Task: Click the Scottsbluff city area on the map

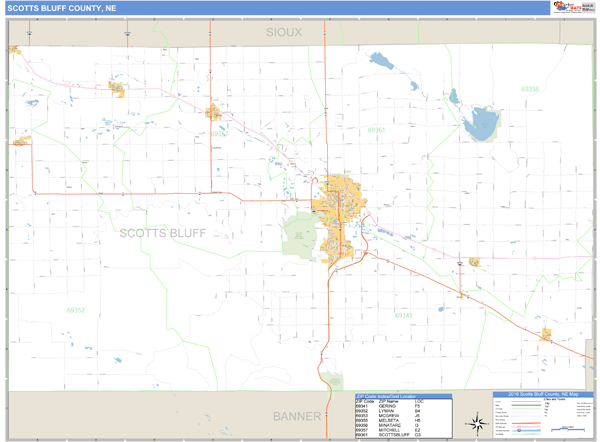Action: [343, 193]
